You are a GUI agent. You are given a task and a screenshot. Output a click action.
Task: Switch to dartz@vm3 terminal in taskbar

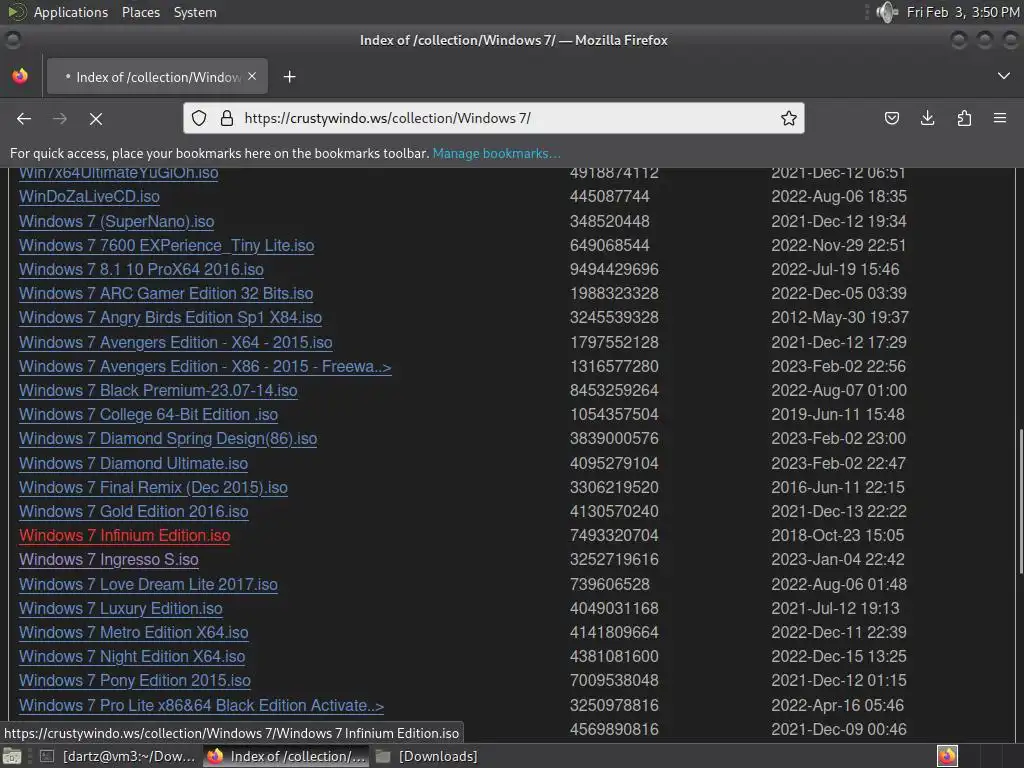118,756
